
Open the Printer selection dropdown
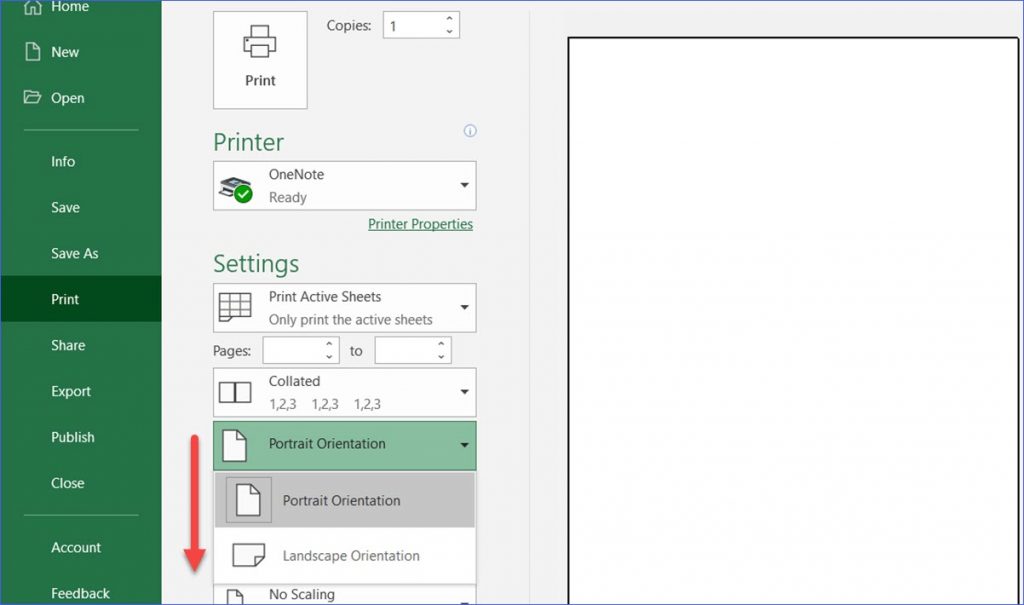(463, 185)
